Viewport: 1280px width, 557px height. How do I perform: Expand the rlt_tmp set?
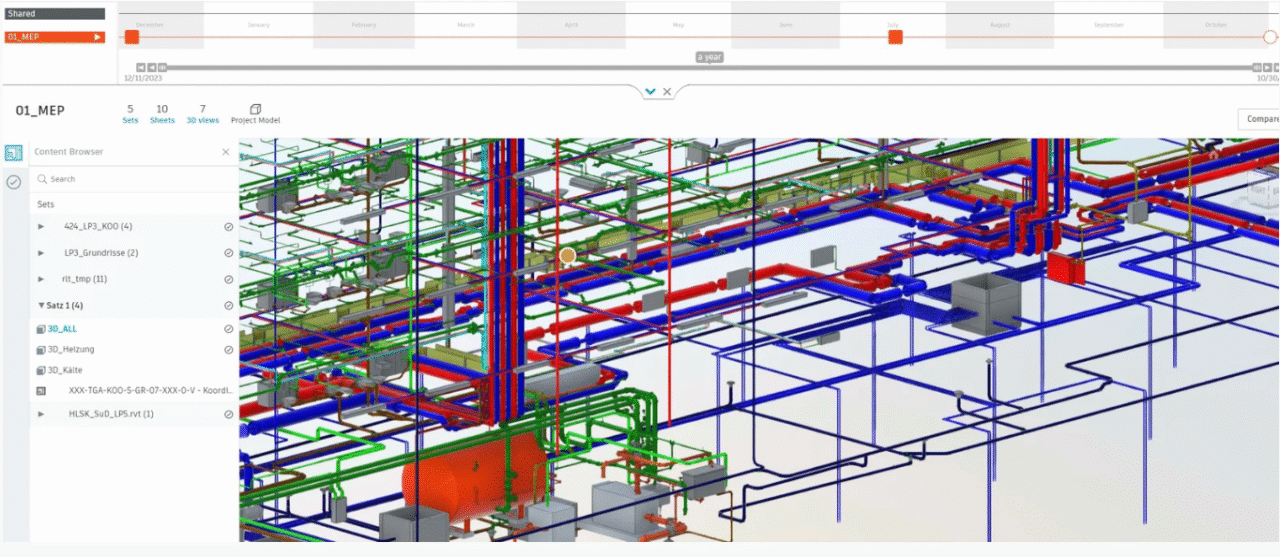point(41,279)
